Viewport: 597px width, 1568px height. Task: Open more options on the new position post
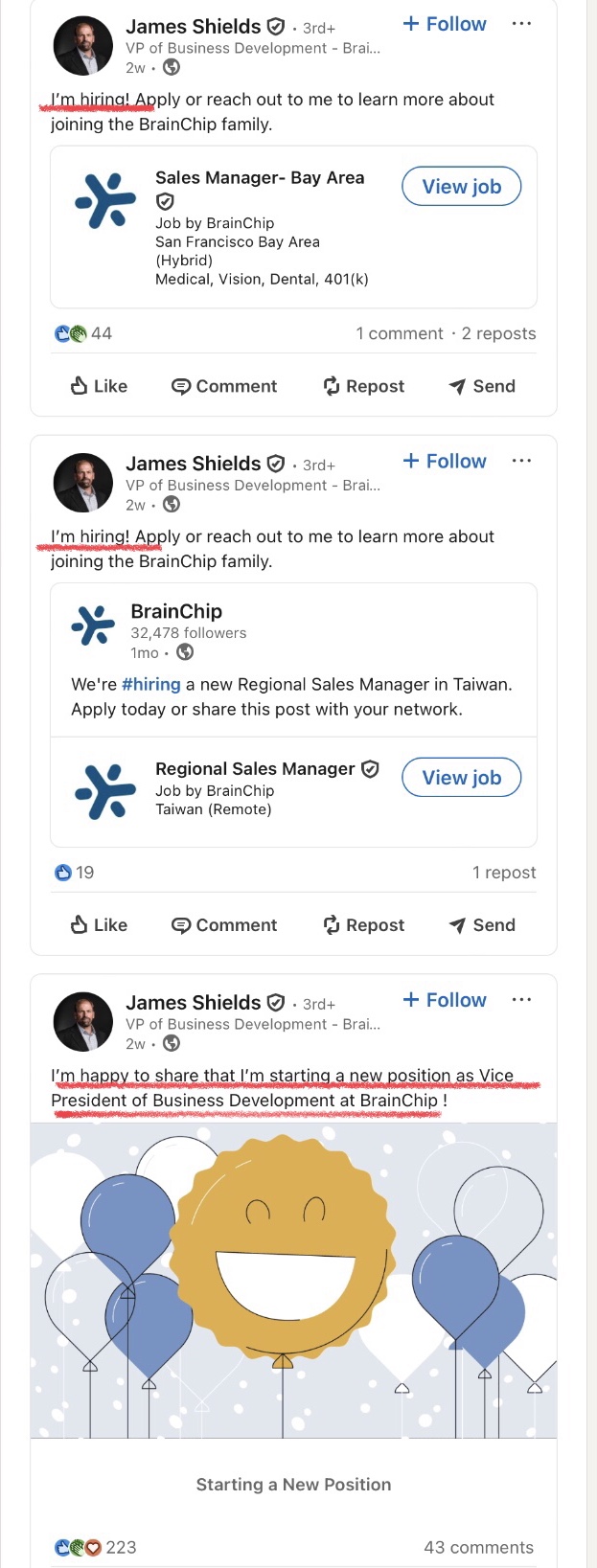521,1000
